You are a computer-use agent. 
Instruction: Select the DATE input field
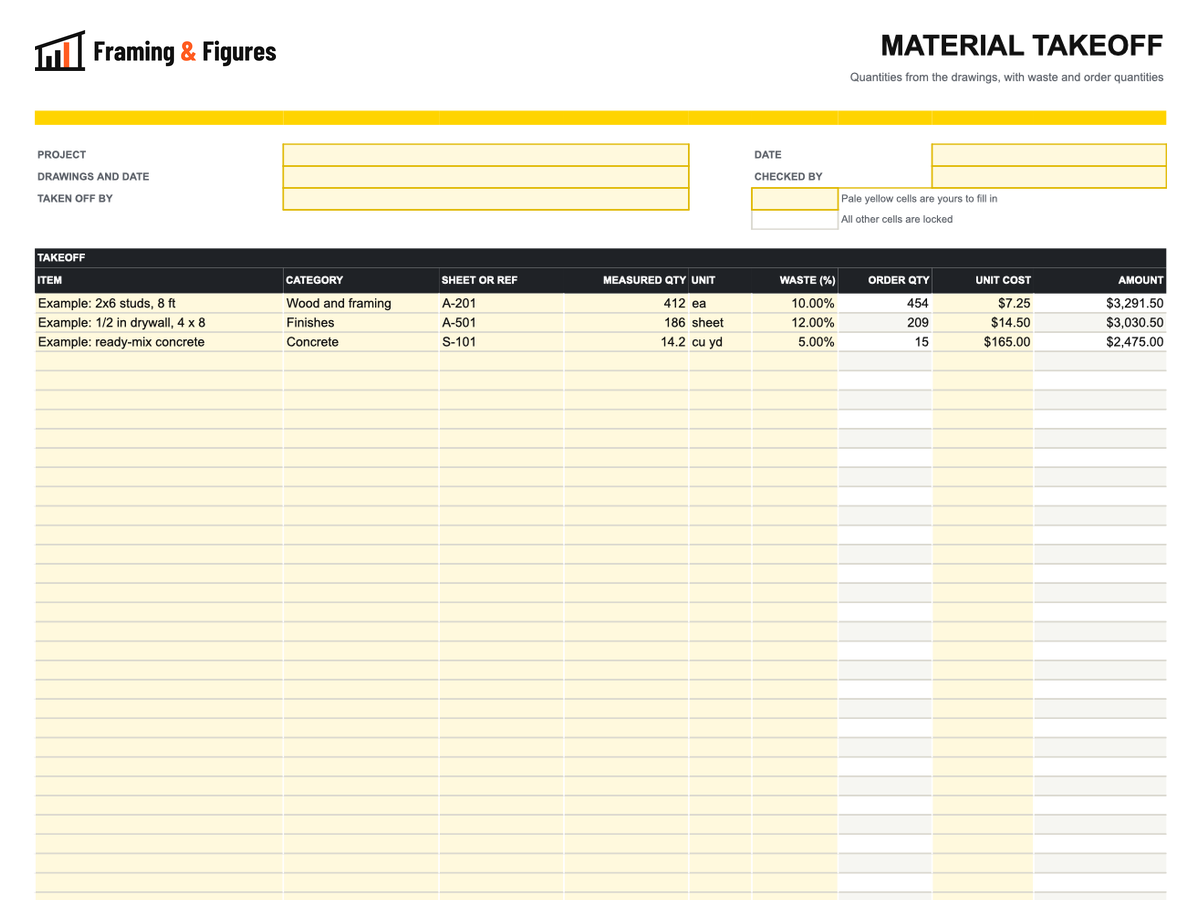click(x=1049, y=155)
